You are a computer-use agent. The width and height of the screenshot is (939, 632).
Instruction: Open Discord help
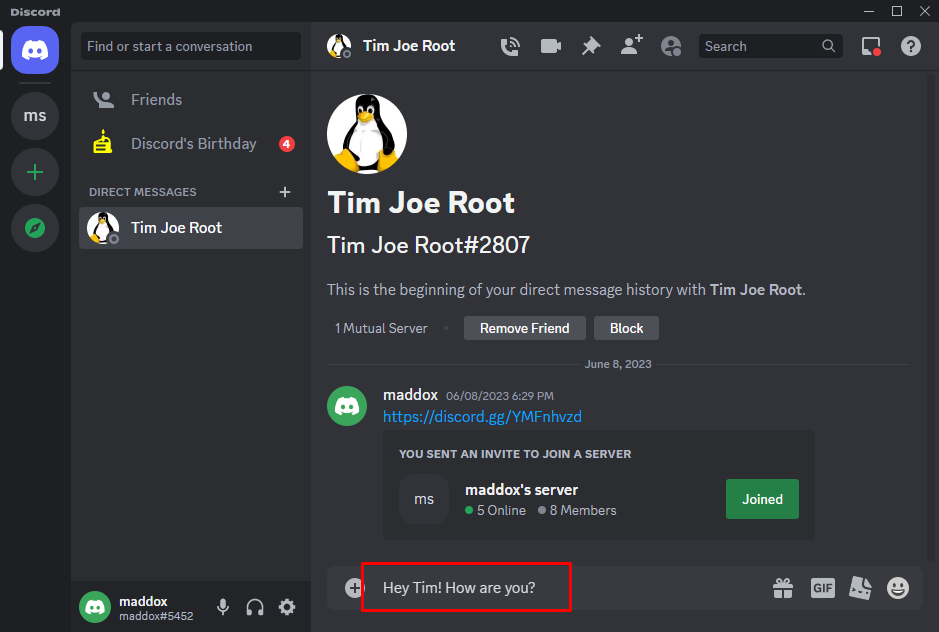click(910, 46)
